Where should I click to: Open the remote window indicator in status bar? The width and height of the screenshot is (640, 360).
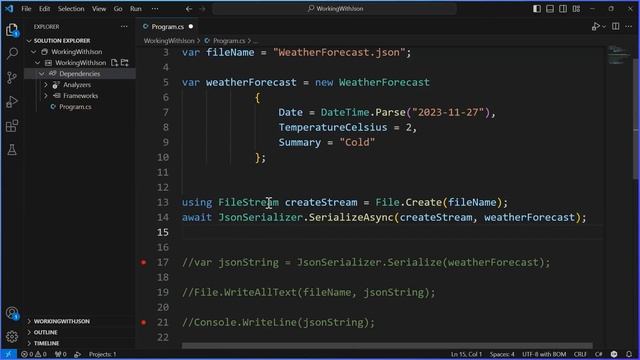point(8,354)
